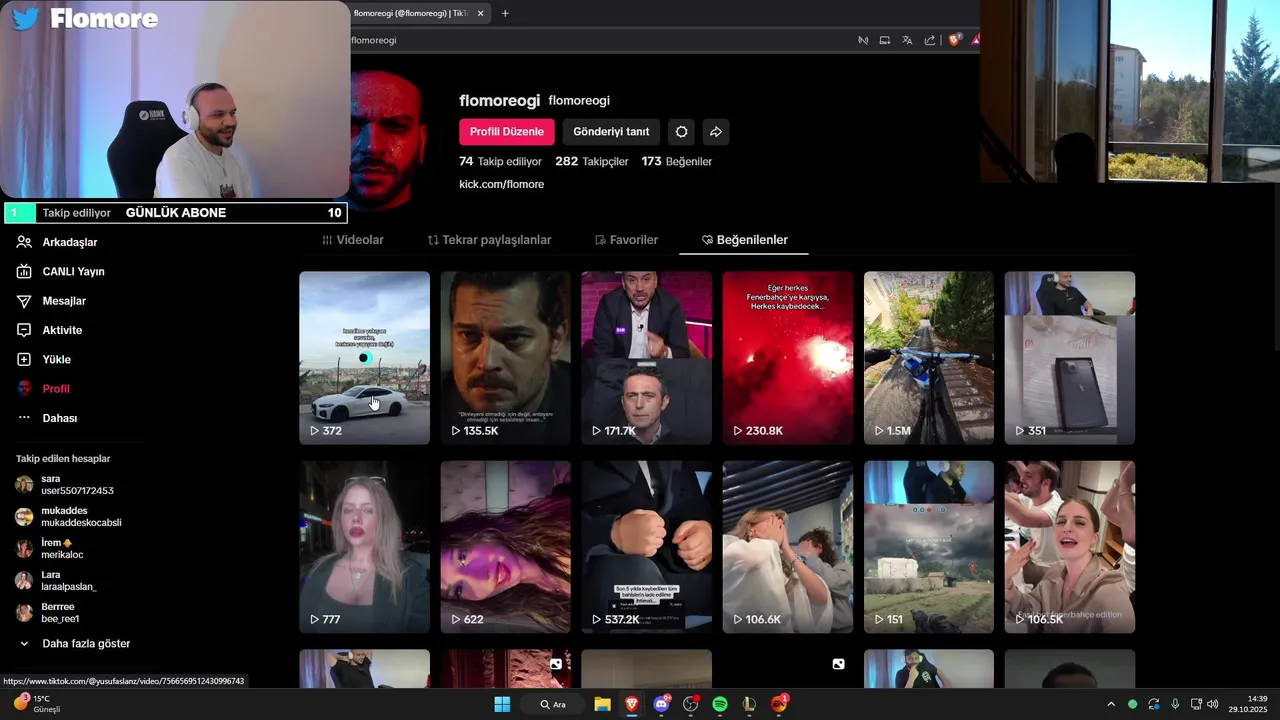Open video with 106.6K views

coord(787,547)
